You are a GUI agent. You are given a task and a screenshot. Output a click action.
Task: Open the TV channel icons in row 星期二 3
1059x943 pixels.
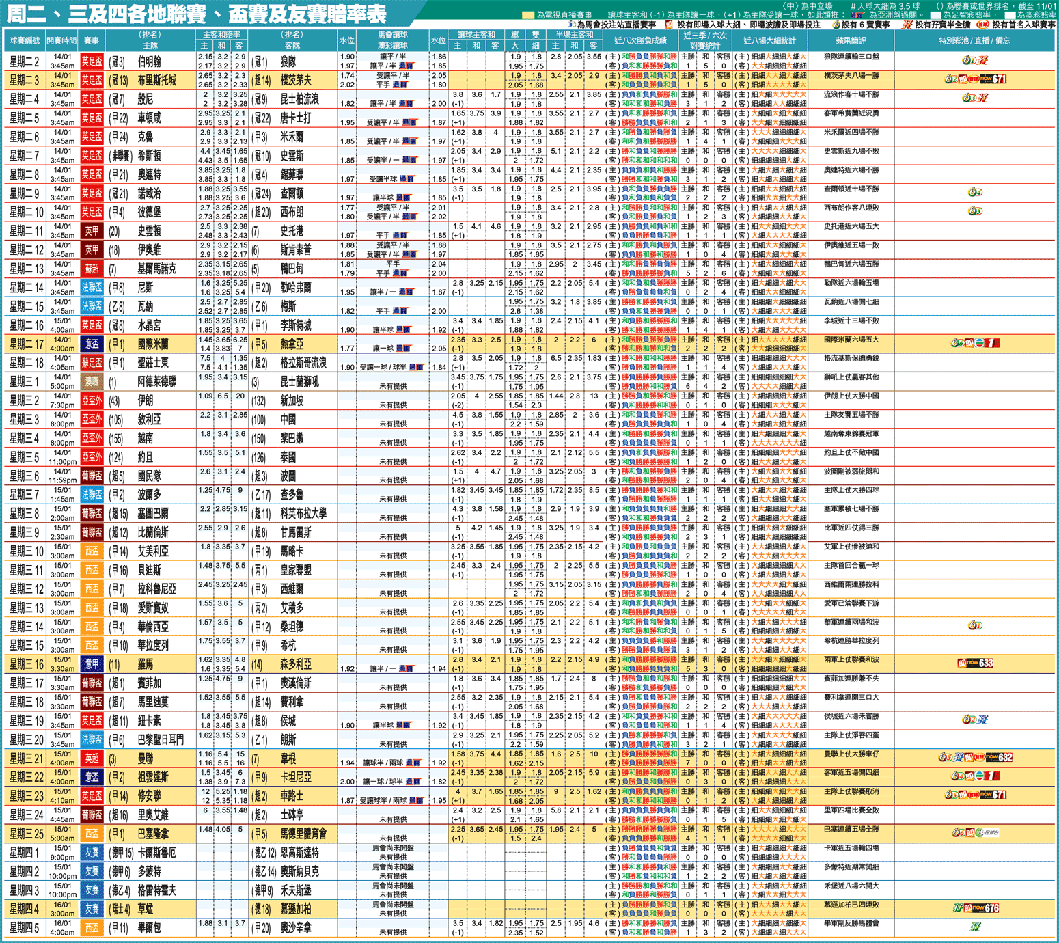(x=975, y=79)
